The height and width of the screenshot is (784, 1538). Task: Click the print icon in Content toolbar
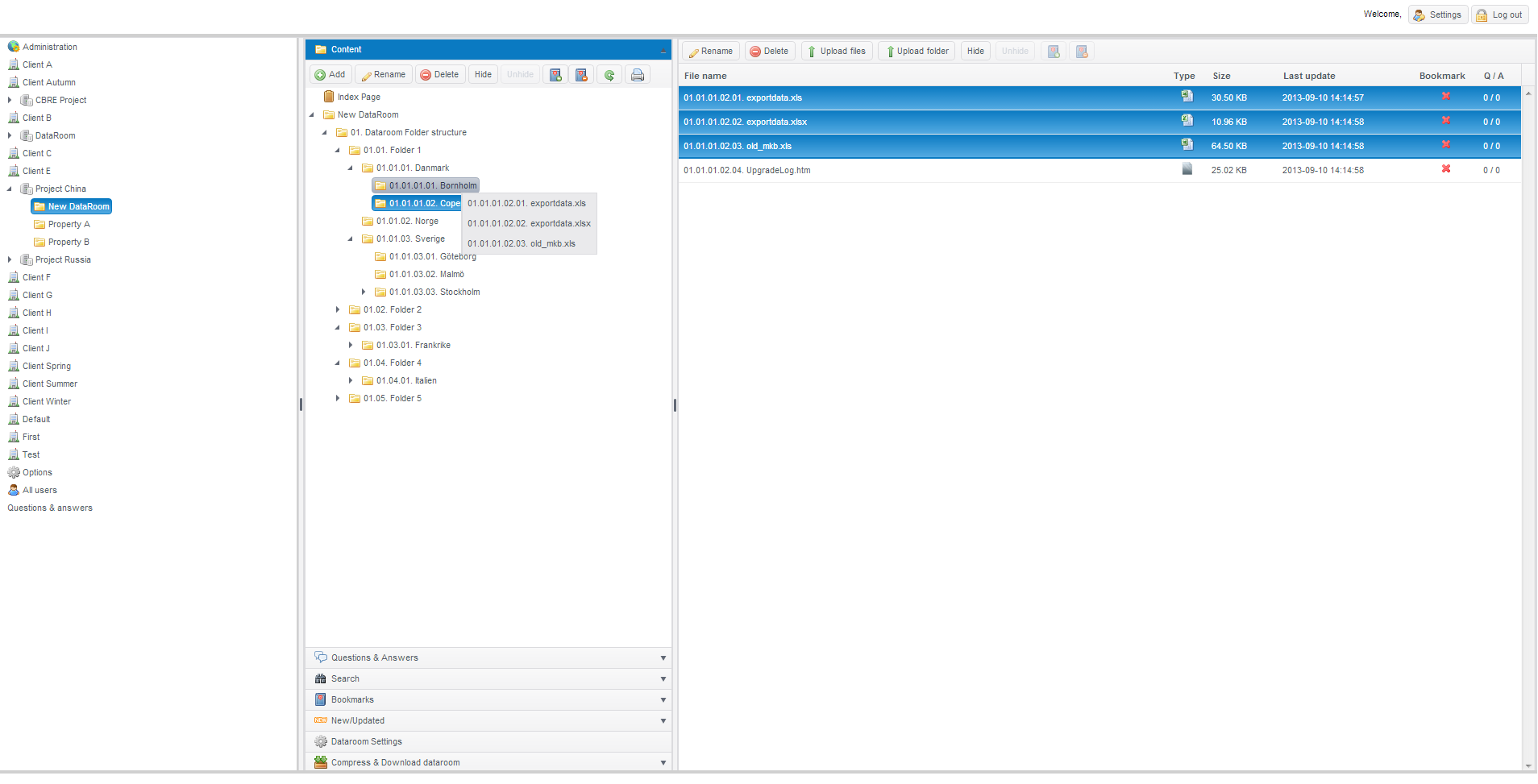click(638, 75)
